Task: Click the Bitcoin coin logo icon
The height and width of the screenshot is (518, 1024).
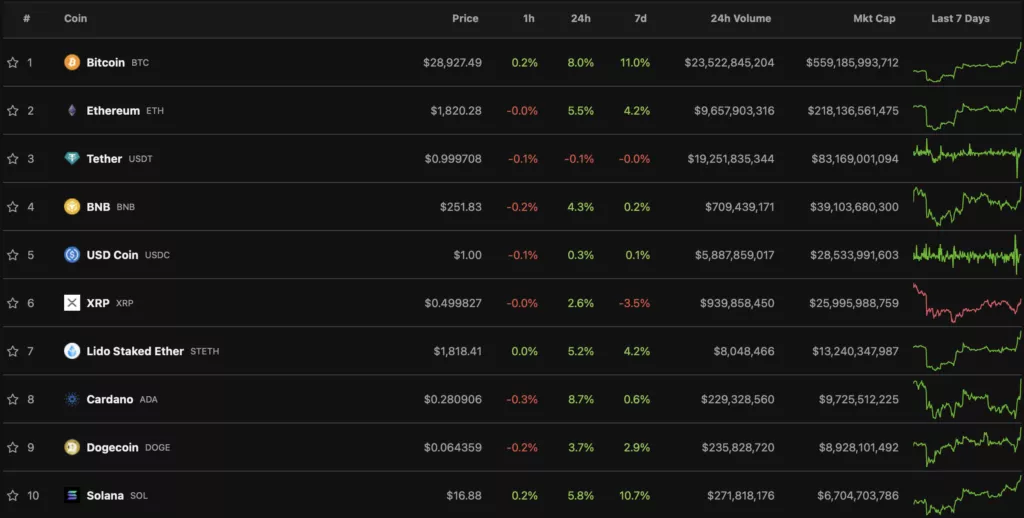Action: [72, 63]
